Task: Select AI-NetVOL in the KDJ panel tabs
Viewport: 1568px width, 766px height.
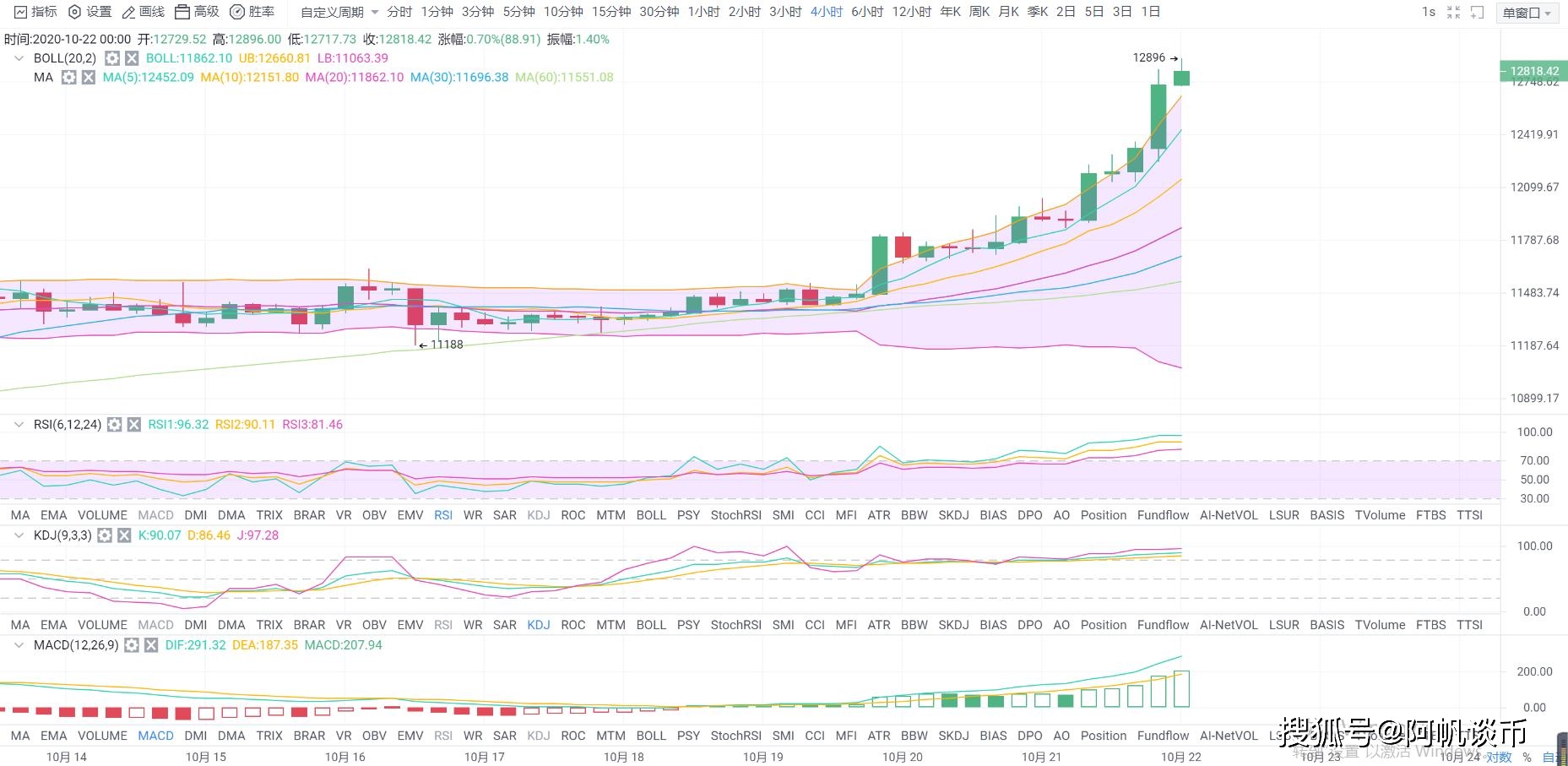Action: [x=1229, y=625]
